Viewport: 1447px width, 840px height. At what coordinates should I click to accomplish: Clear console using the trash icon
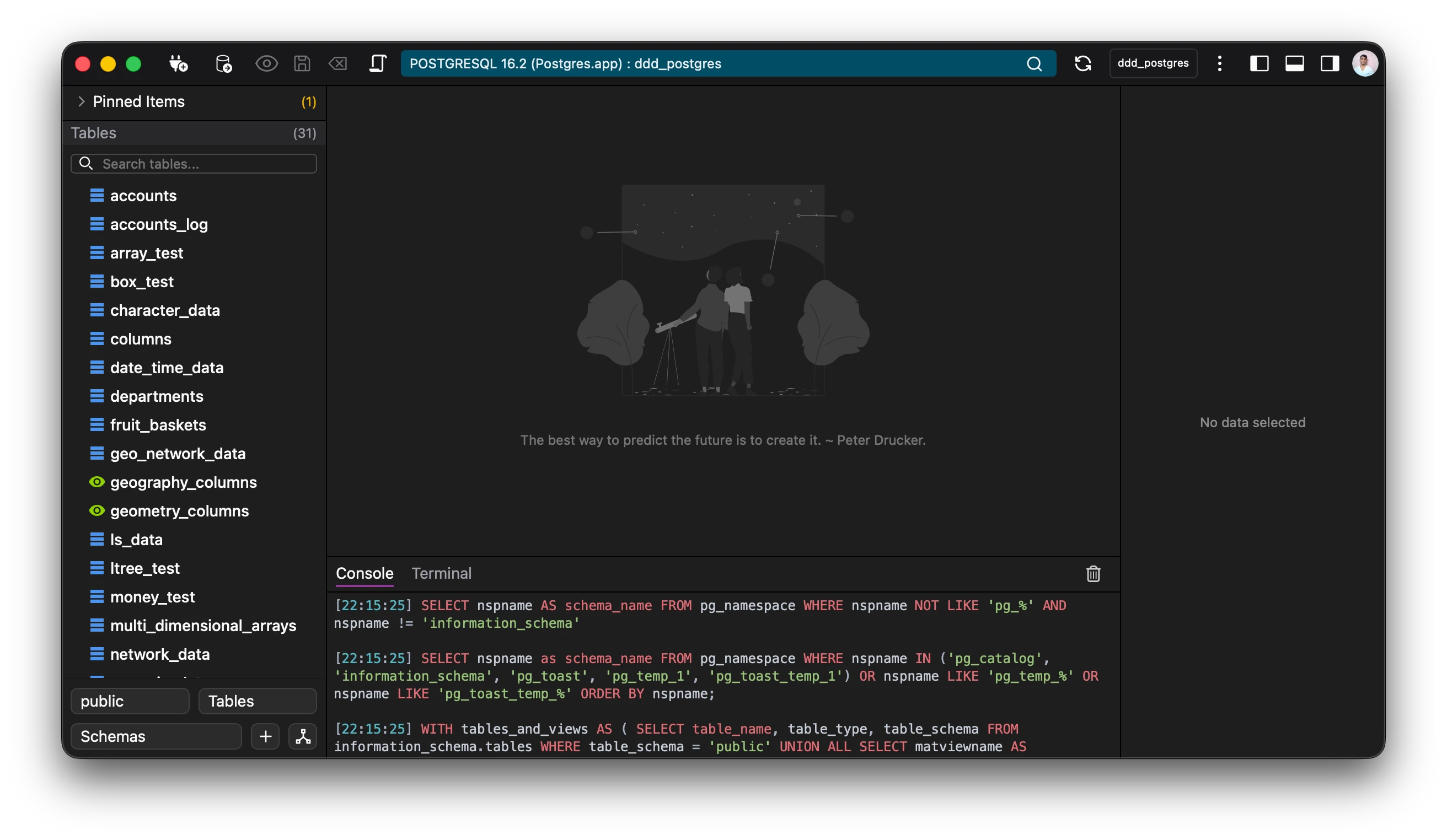tap(1093, 574)
